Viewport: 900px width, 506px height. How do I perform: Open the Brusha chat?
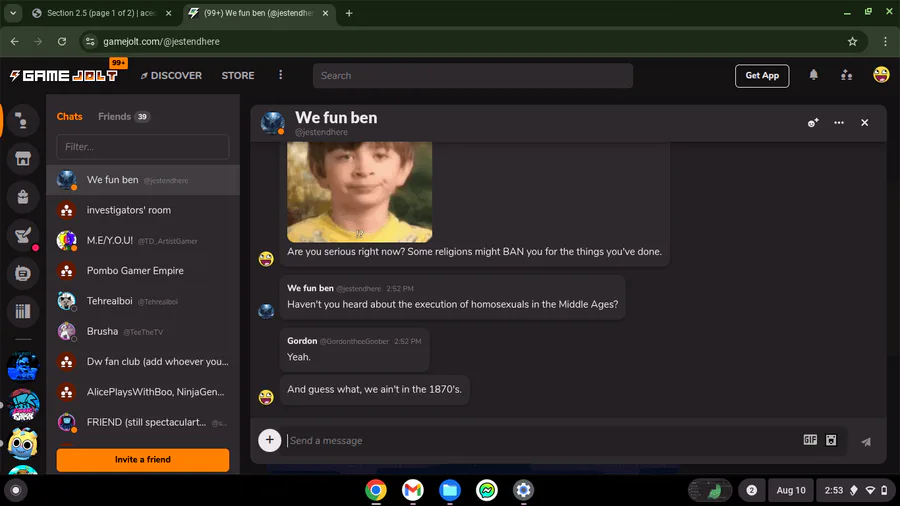tap(143, 332)
